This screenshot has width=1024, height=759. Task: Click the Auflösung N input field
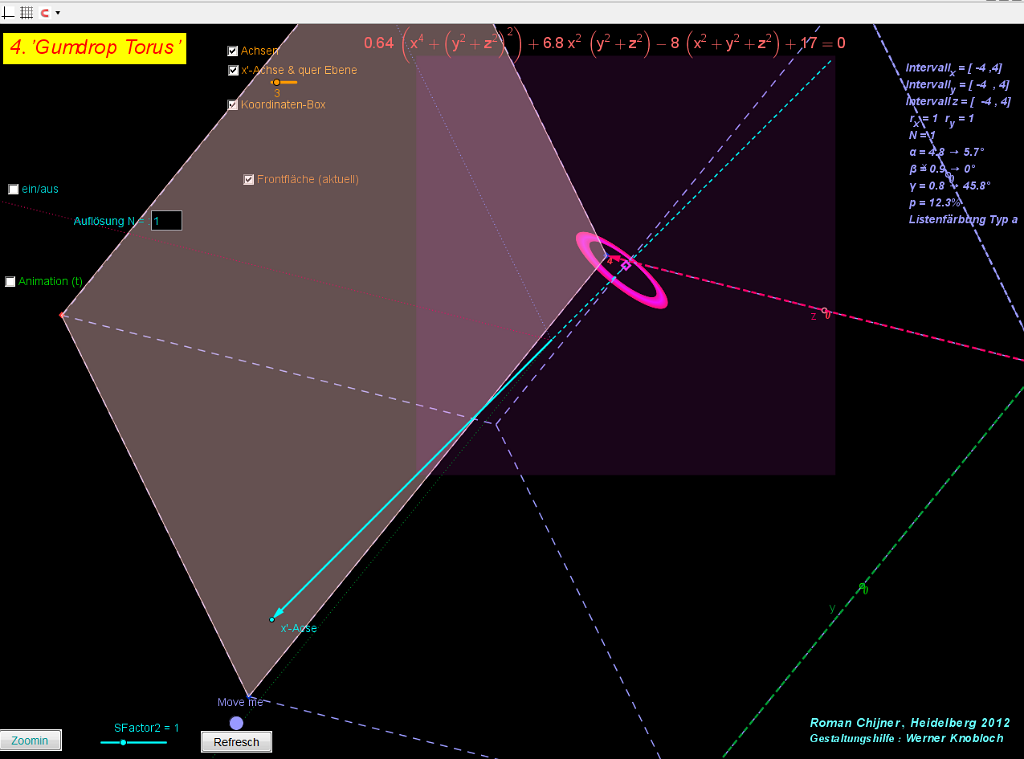pyautogui.click(x=166, y=220)
